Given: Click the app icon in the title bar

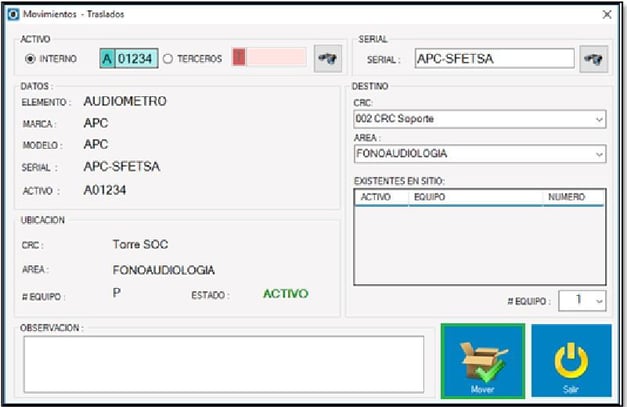Looking at the screenshot, I should 12,14.
